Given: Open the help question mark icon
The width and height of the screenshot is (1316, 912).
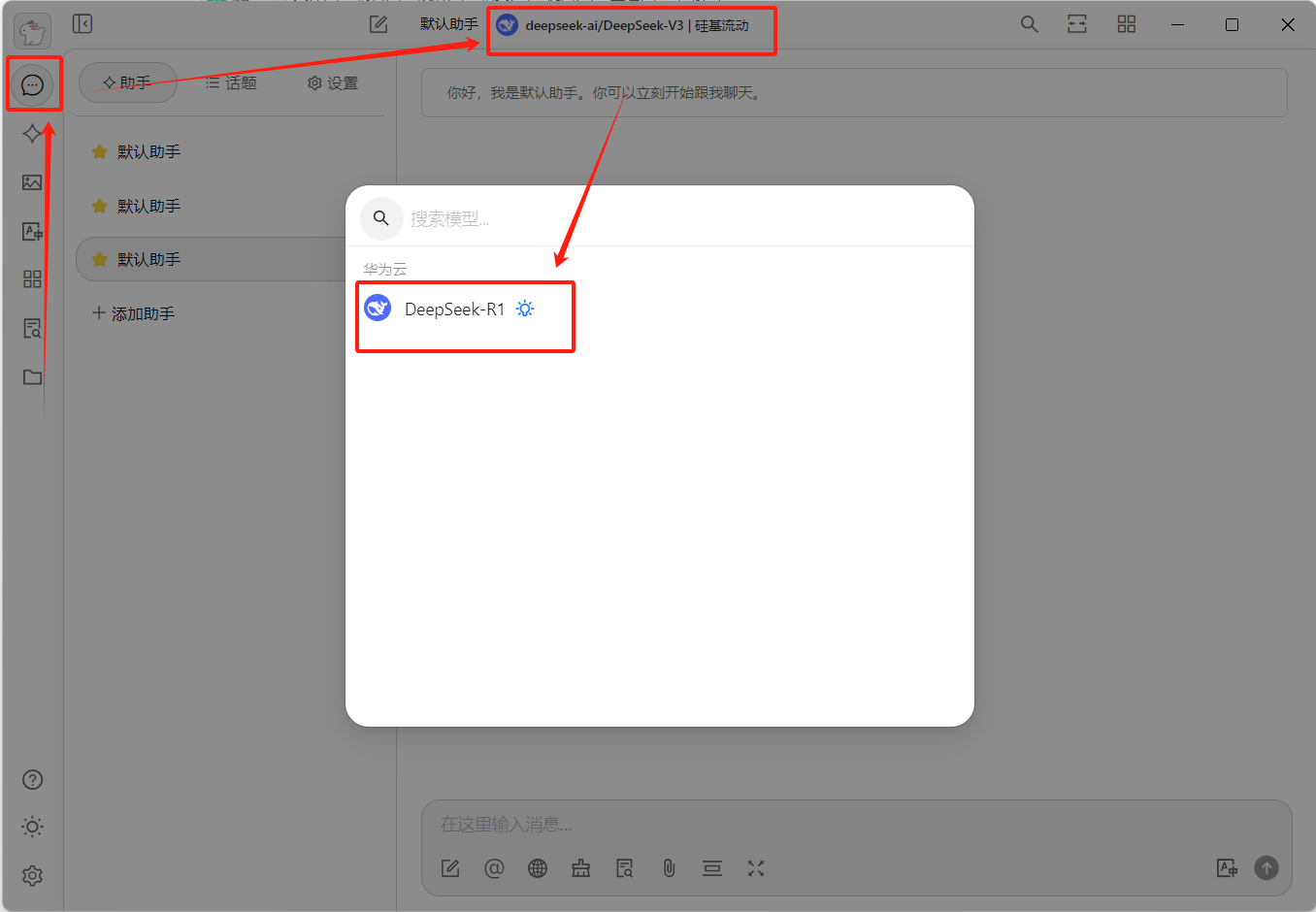Looking at the screenshot, I should [32, 780].
